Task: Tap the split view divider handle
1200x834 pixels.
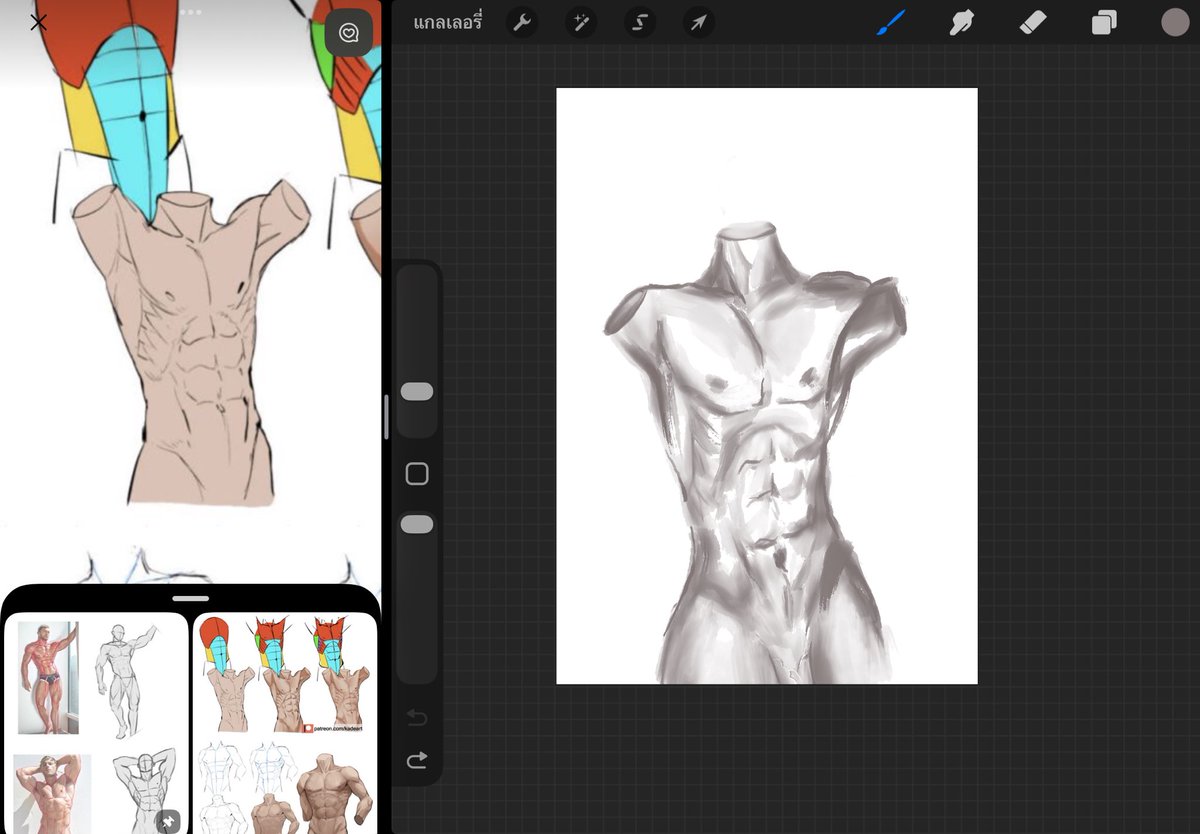Action: point(386,417)
